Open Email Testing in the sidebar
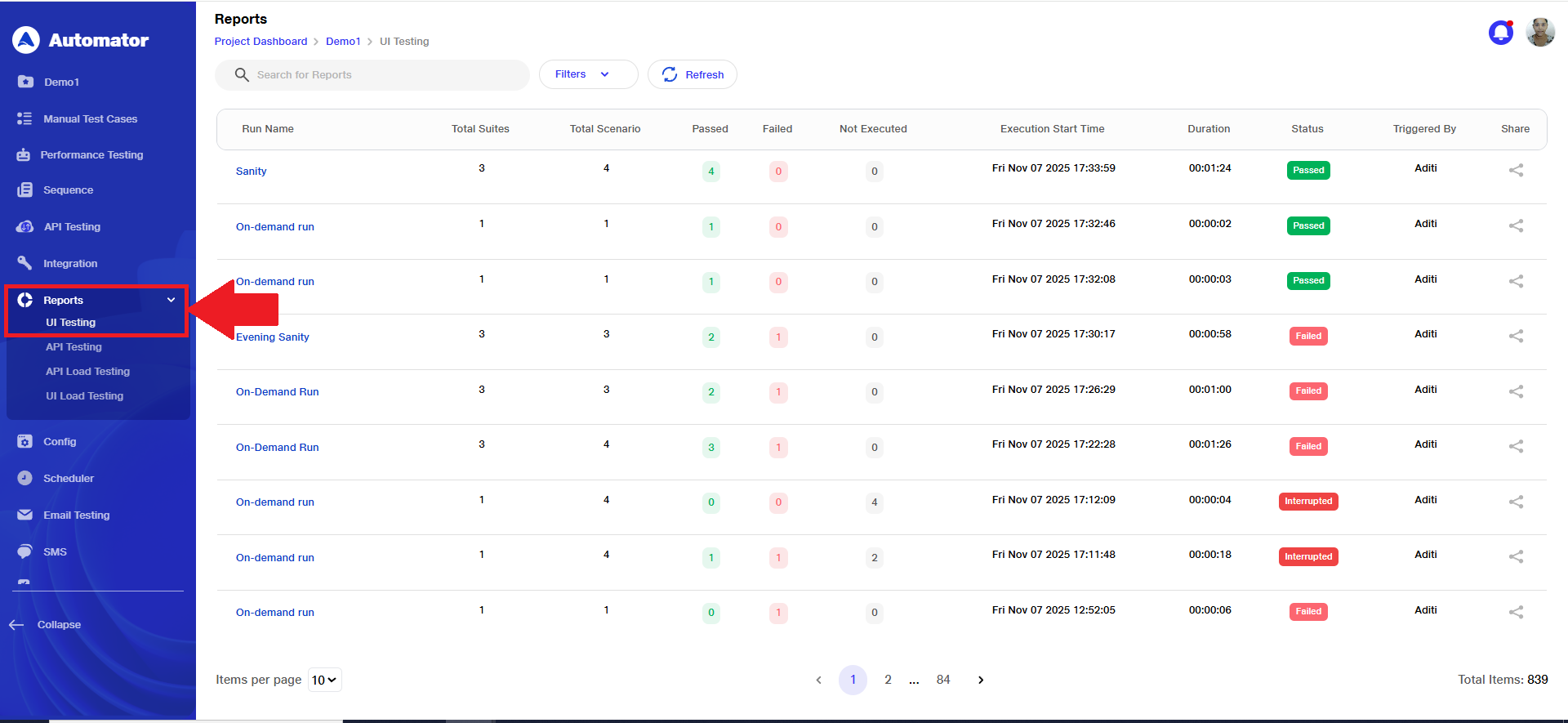This screenshot has height=723, width=1568. [x=76, y=515]
